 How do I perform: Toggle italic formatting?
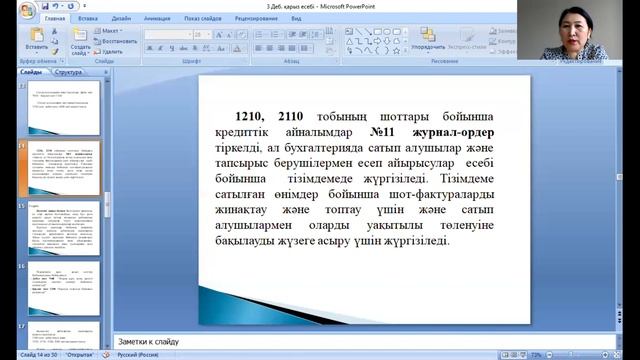point(160,48)
